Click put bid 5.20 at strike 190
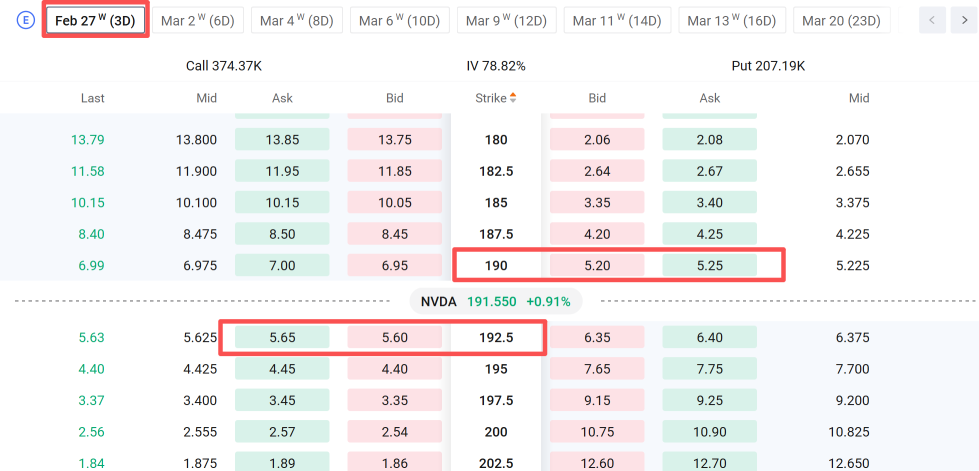 pyautogui.click(x=597, y=265)
